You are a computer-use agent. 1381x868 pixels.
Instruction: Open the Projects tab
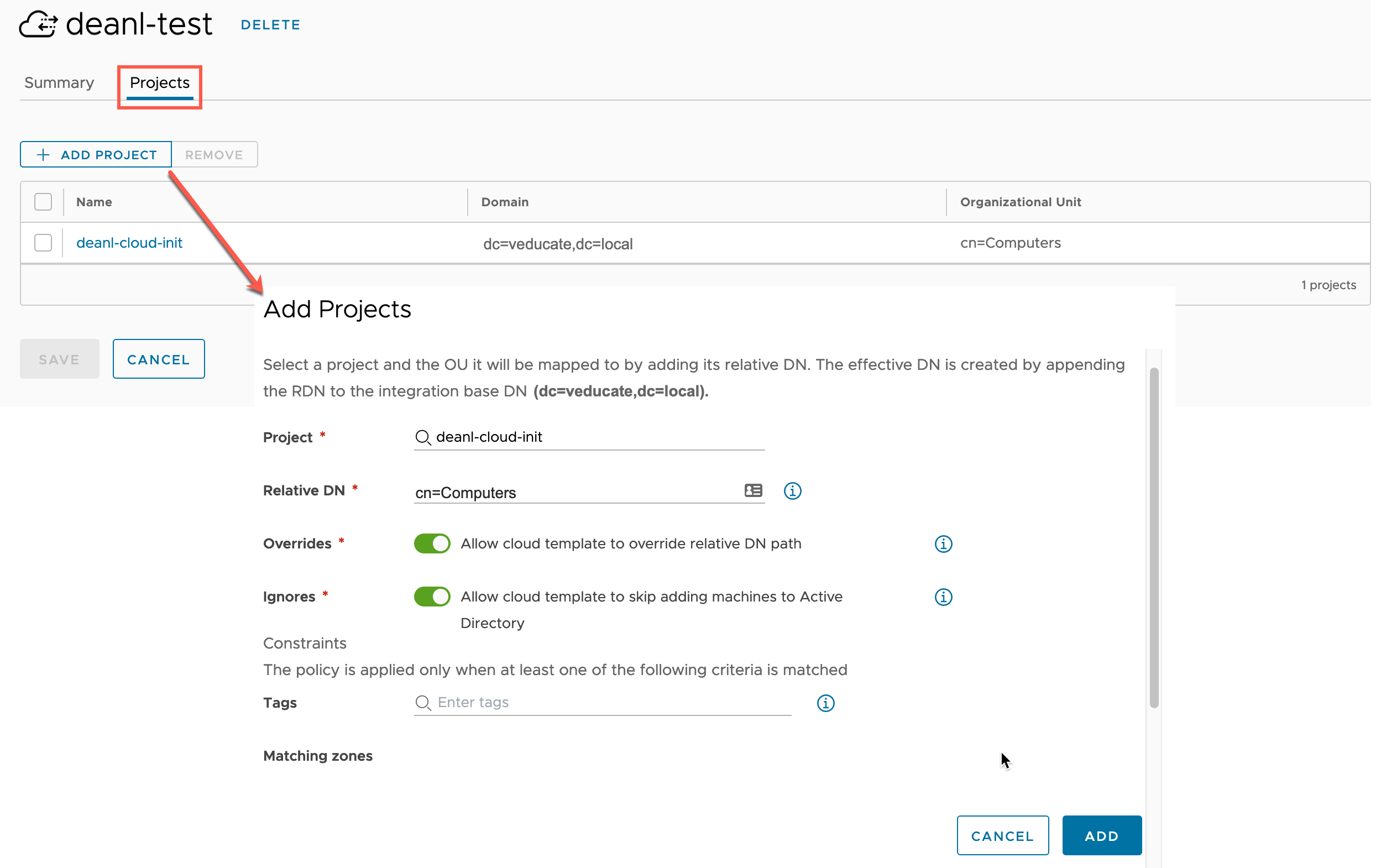(160, 82)
